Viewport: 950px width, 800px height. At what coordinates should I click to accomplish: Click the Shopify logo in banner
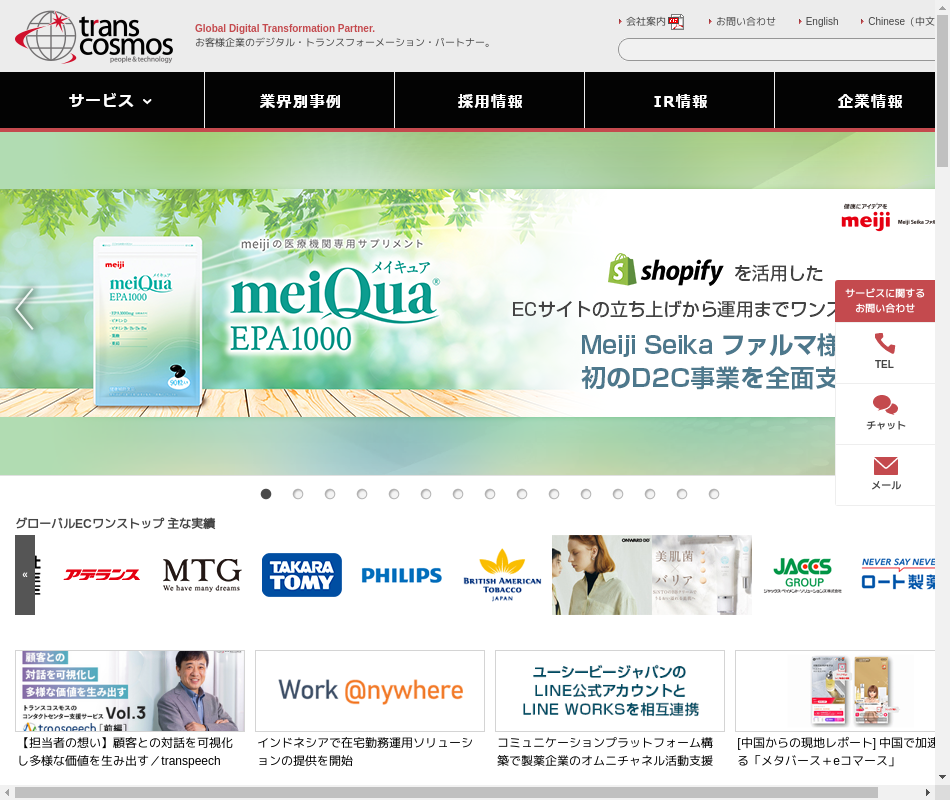coord(665,270)
